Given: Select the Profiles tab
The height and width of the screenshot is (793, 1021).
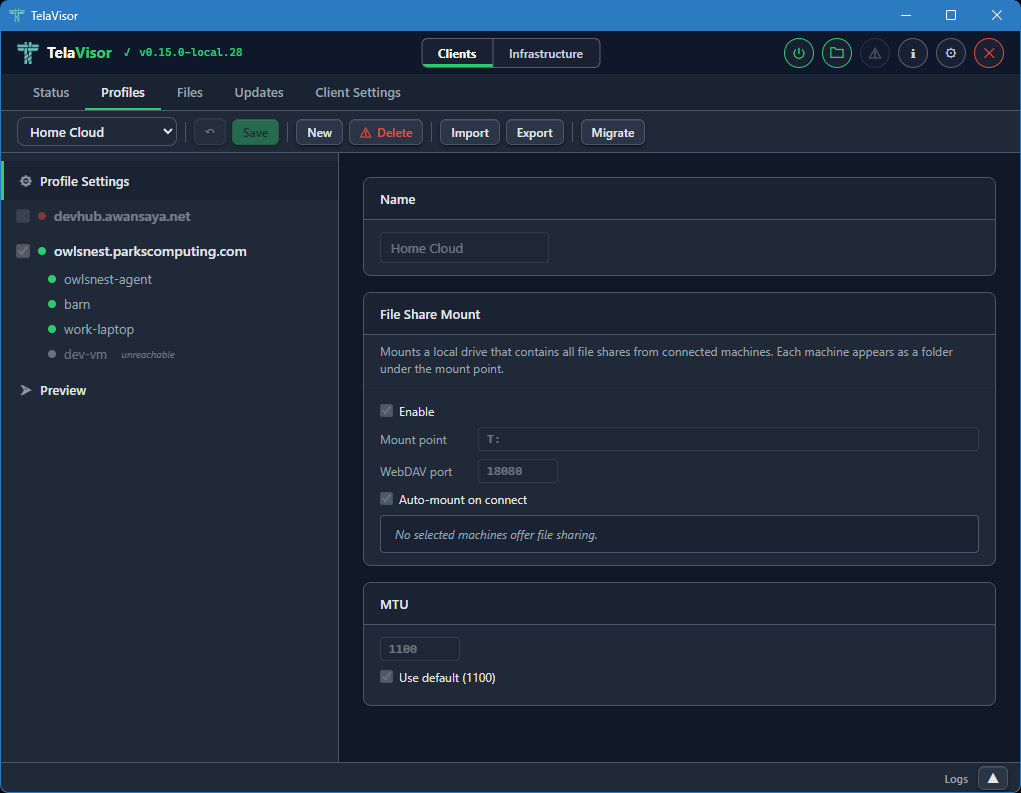Looking at the screenshot, I should [x=123, y=92].
